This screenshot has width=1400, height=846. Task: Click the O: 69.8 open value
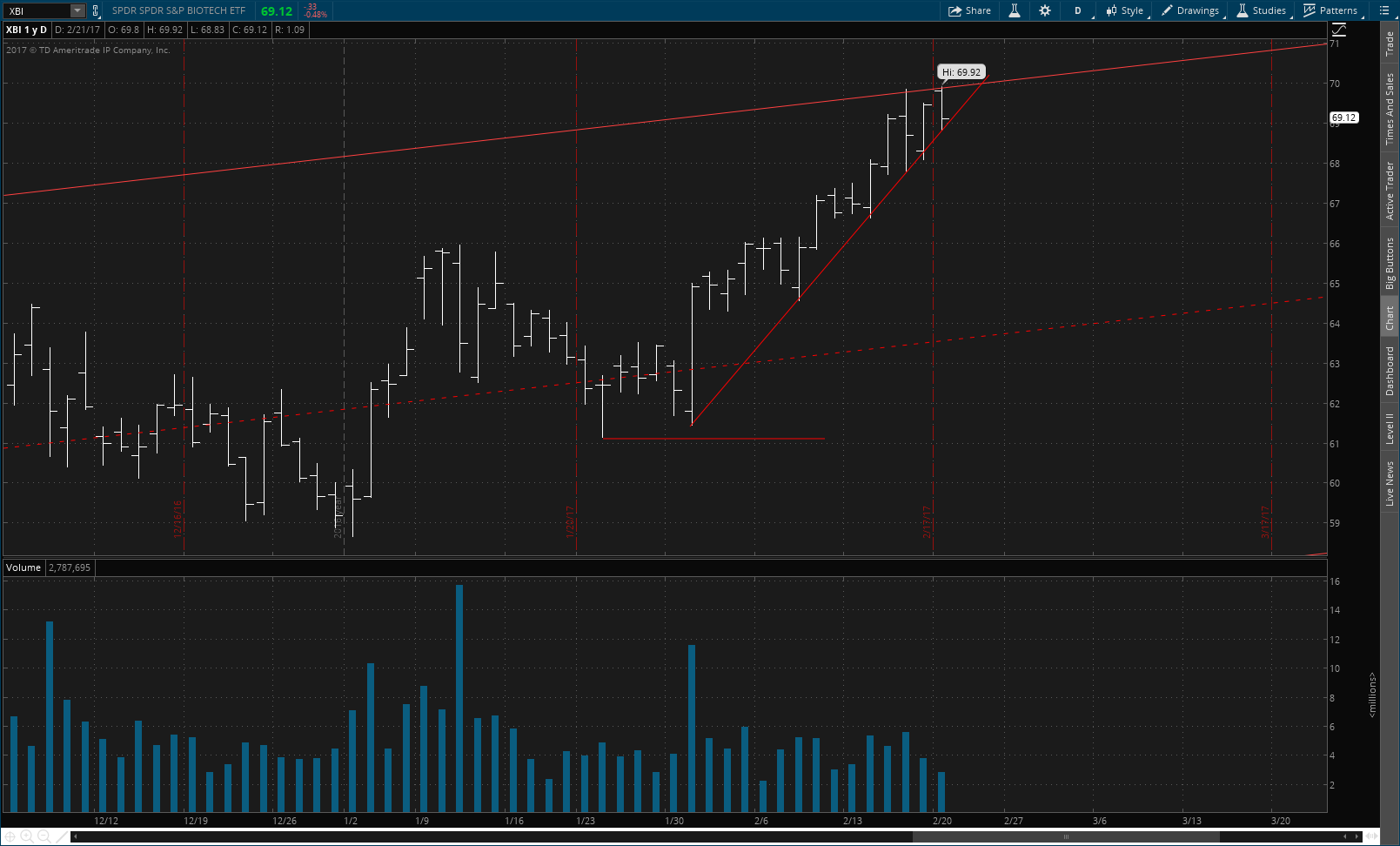point(124,30)
